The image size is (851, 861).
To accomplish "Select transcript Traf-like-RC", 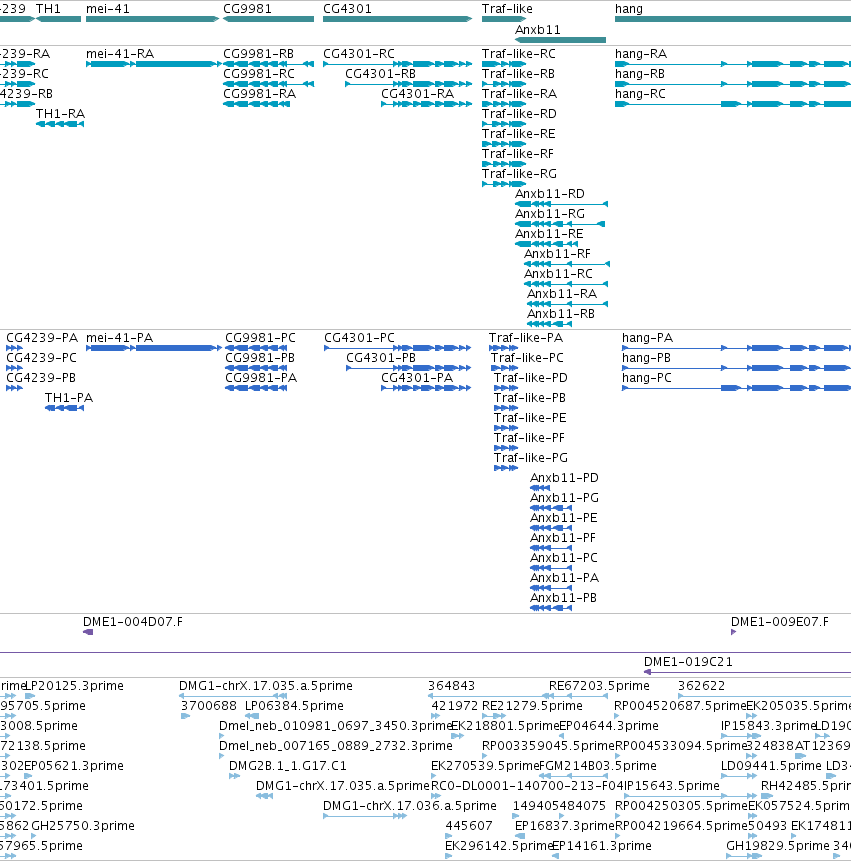I will 504,64.
